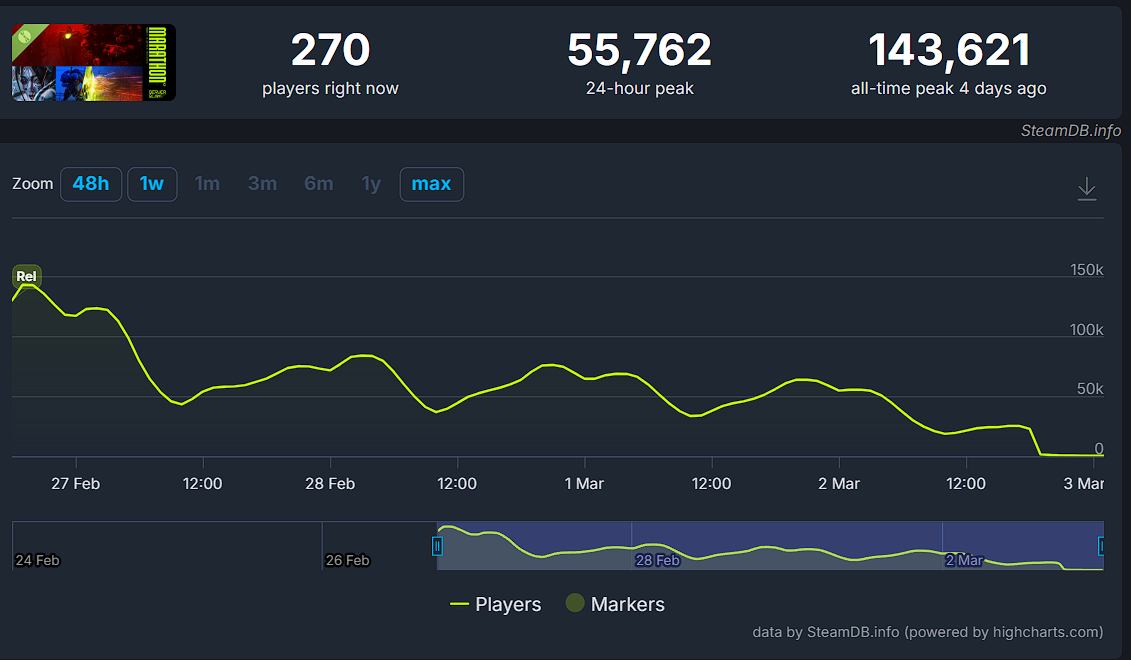Toggle the Players series in legend
1131x660 pixels.
pos(496,604)
